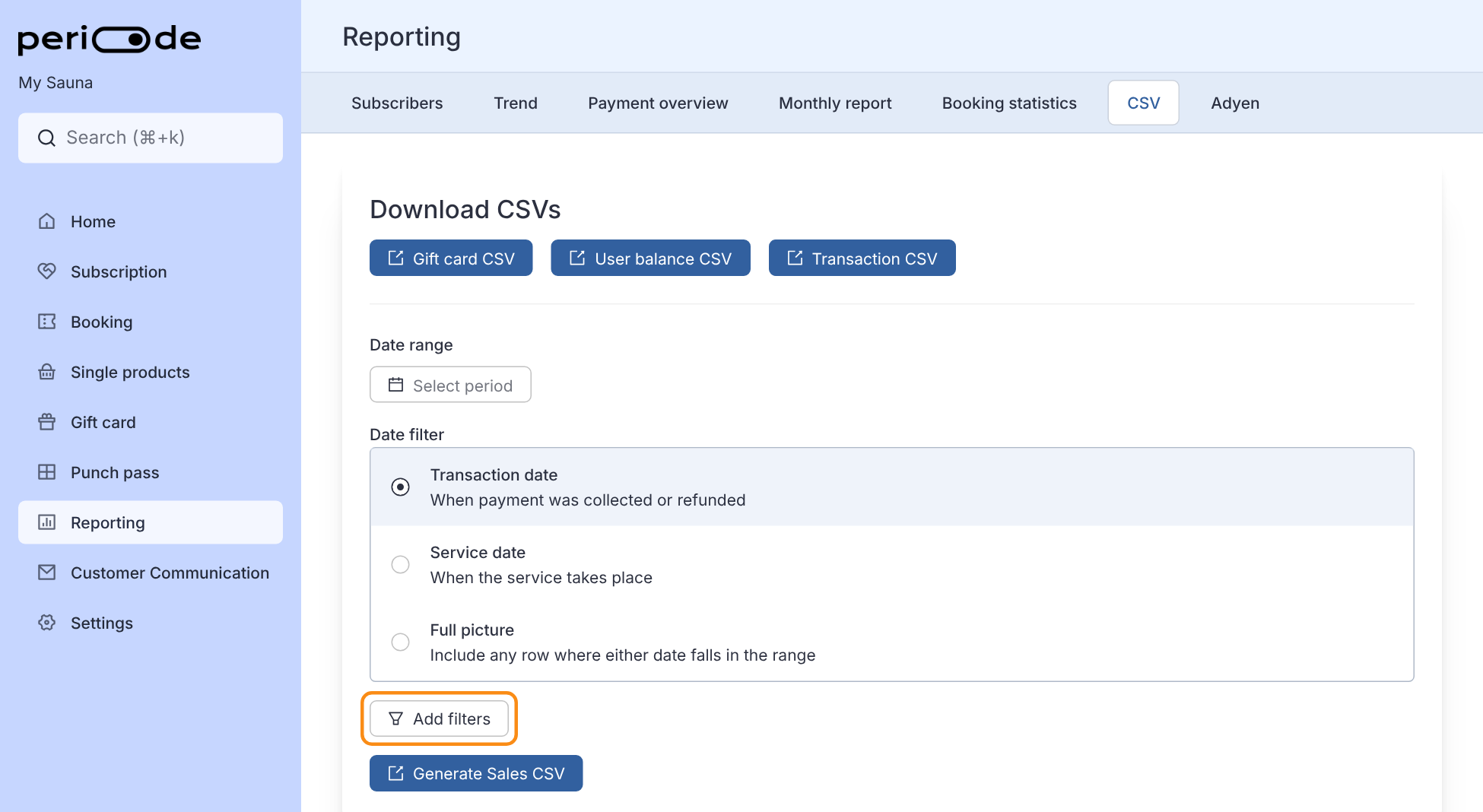Select the Full picture radio option
The height and width of the screenshot is (812, 1483).
[x=400, y=642]
